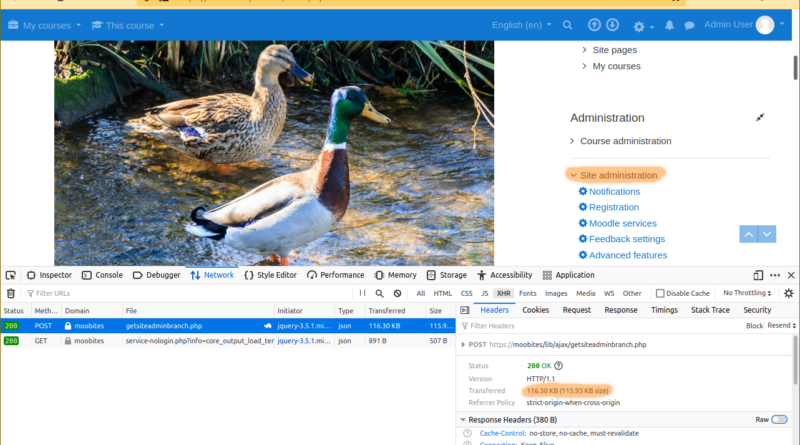Screen dimensions: 800x445
Task: Open the Timings tab
Action: coord(664,310)
